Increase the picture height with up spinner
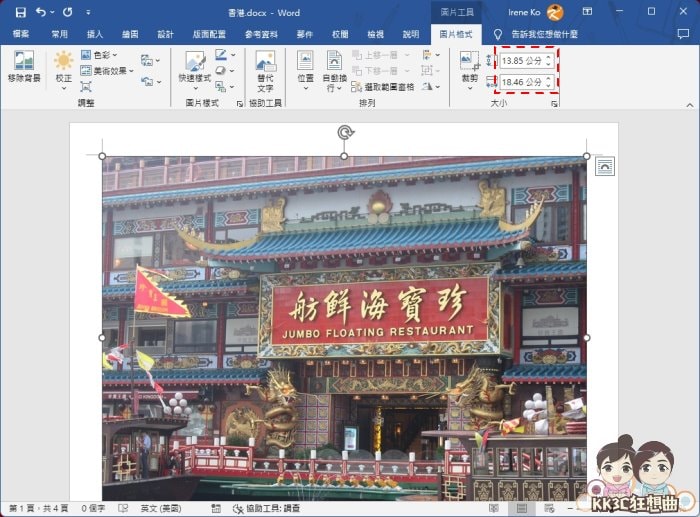 (549, 58)
